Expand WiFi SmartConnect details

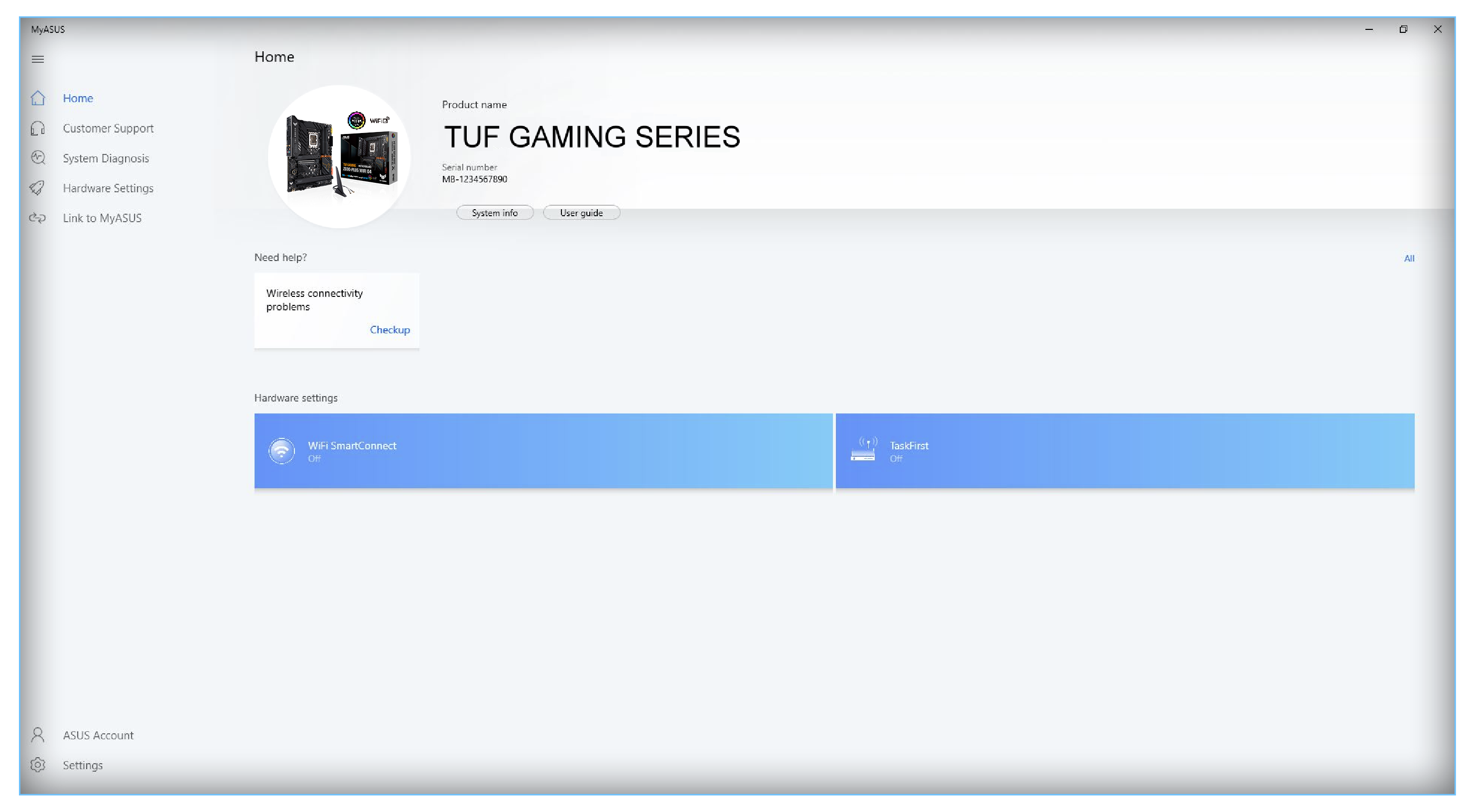coord(542,450)
